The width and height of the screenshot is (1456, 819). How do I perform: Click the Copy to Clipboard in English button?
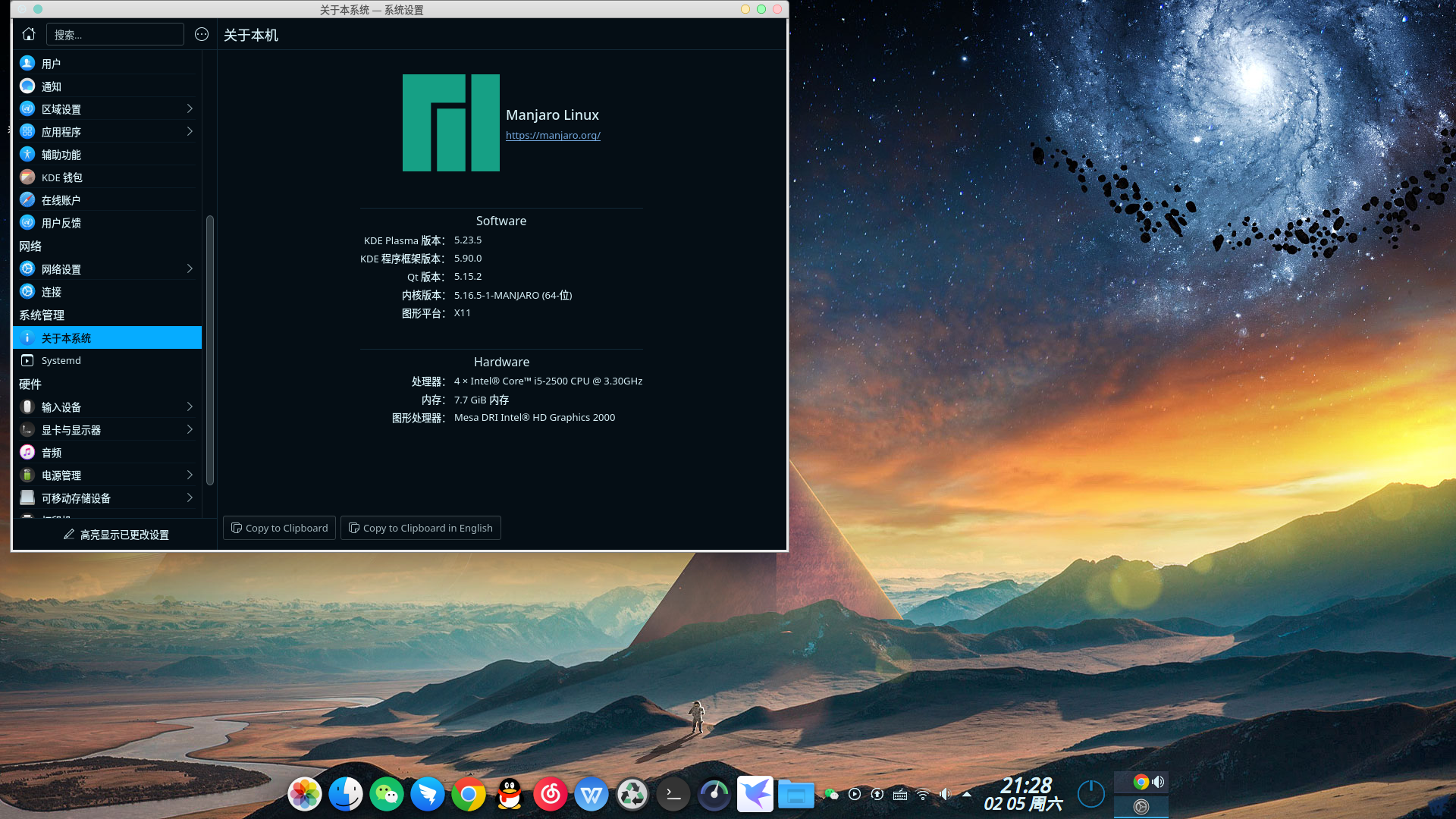coord(421,528)
